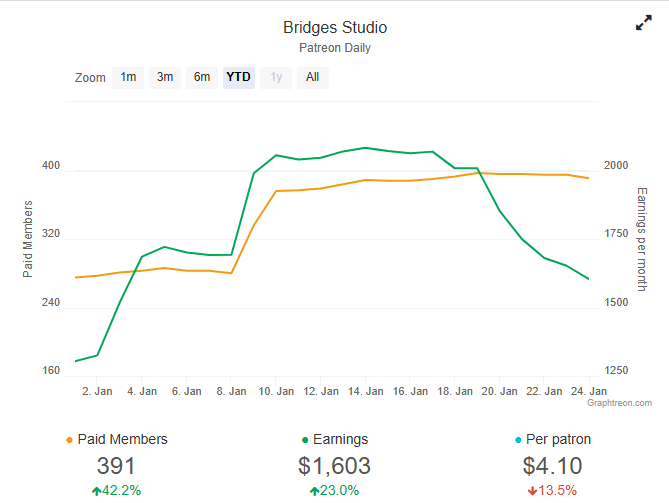
Task: Toggle Paid Members series legend
Action: (x=117, y=439)
